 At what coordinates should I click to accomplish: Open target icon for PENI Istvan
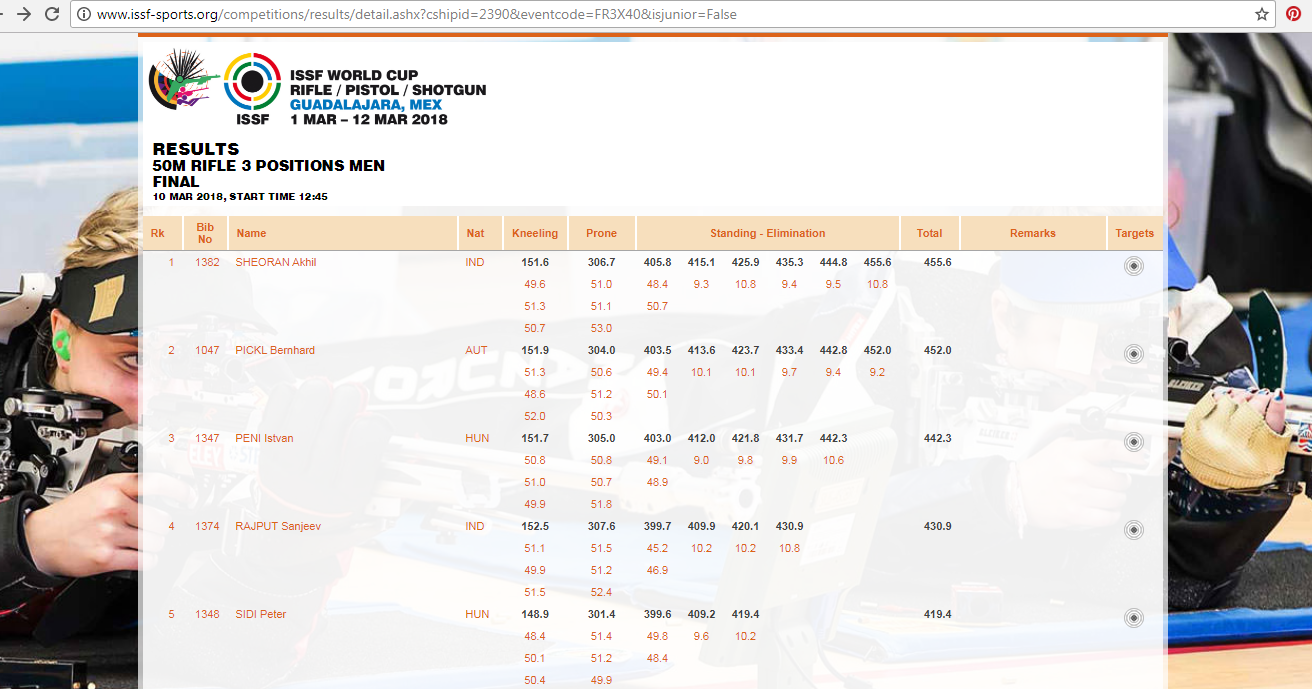(x=1133, y=442)
